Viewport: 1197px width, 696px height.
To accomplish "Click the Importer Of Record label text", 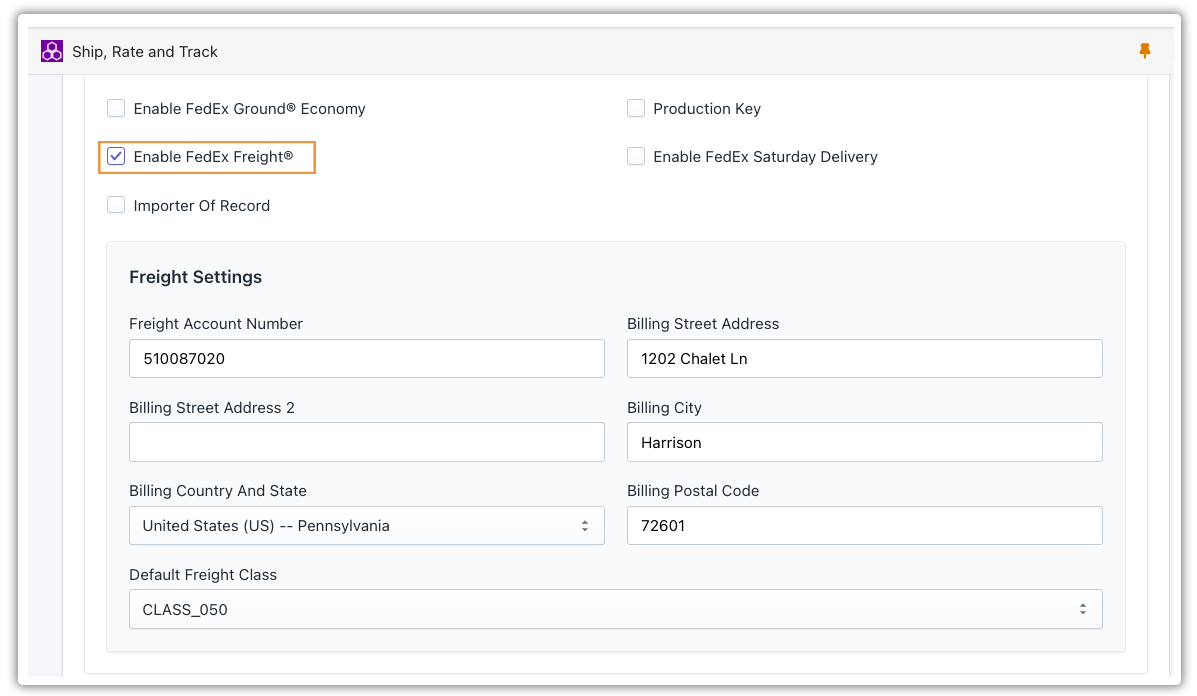I will coord(202,205).
